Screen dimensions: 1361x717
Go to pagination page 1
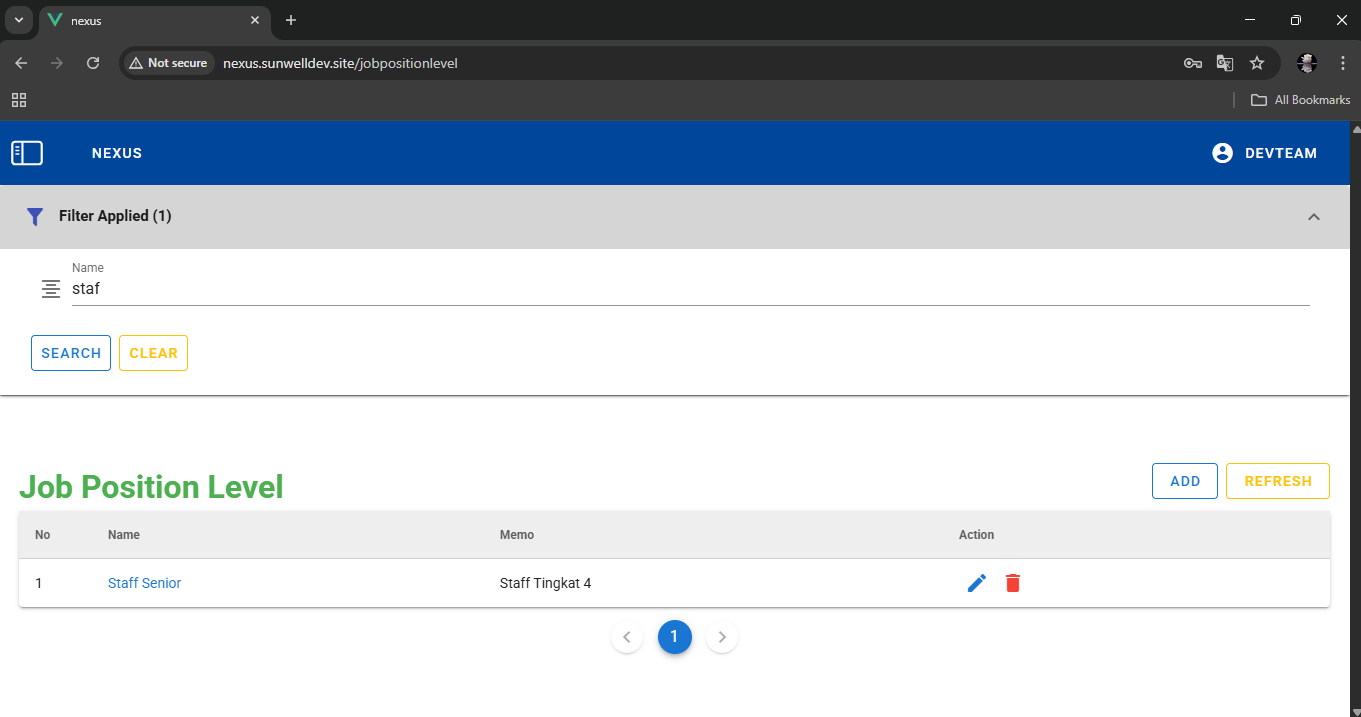[674, 637]
